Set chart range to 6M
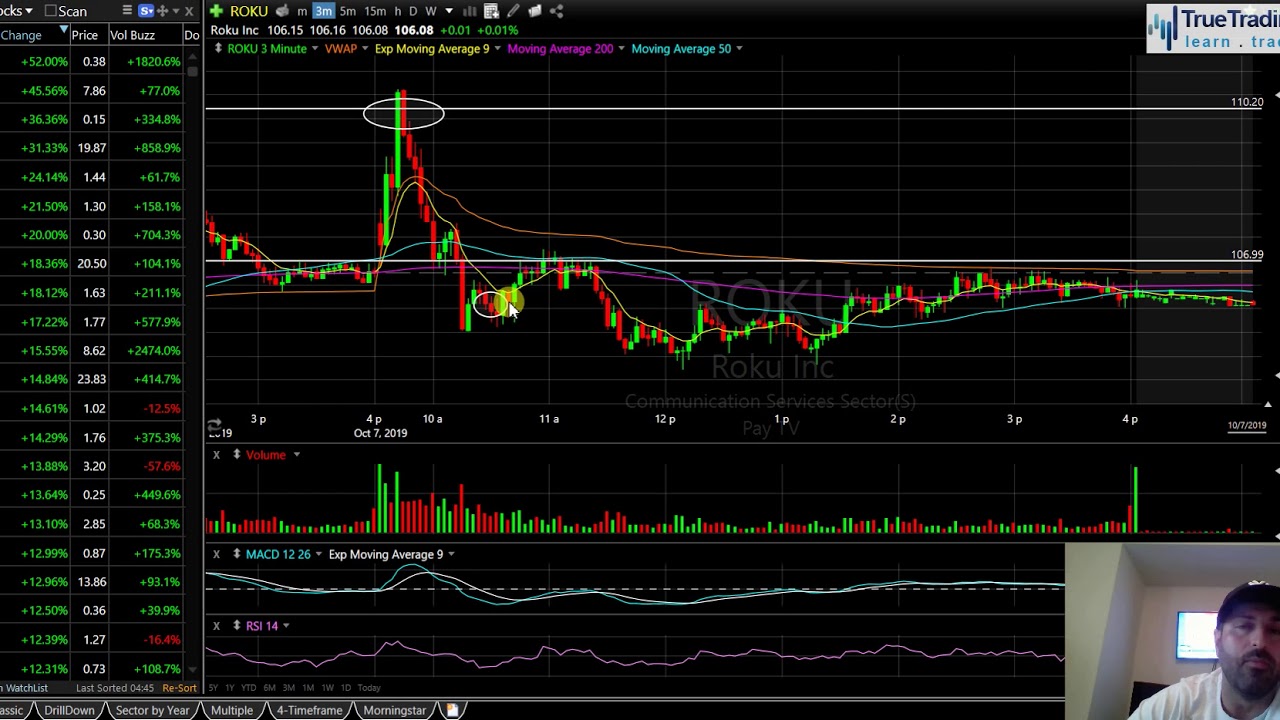1280x720 pixels. [x=270, y=688]
